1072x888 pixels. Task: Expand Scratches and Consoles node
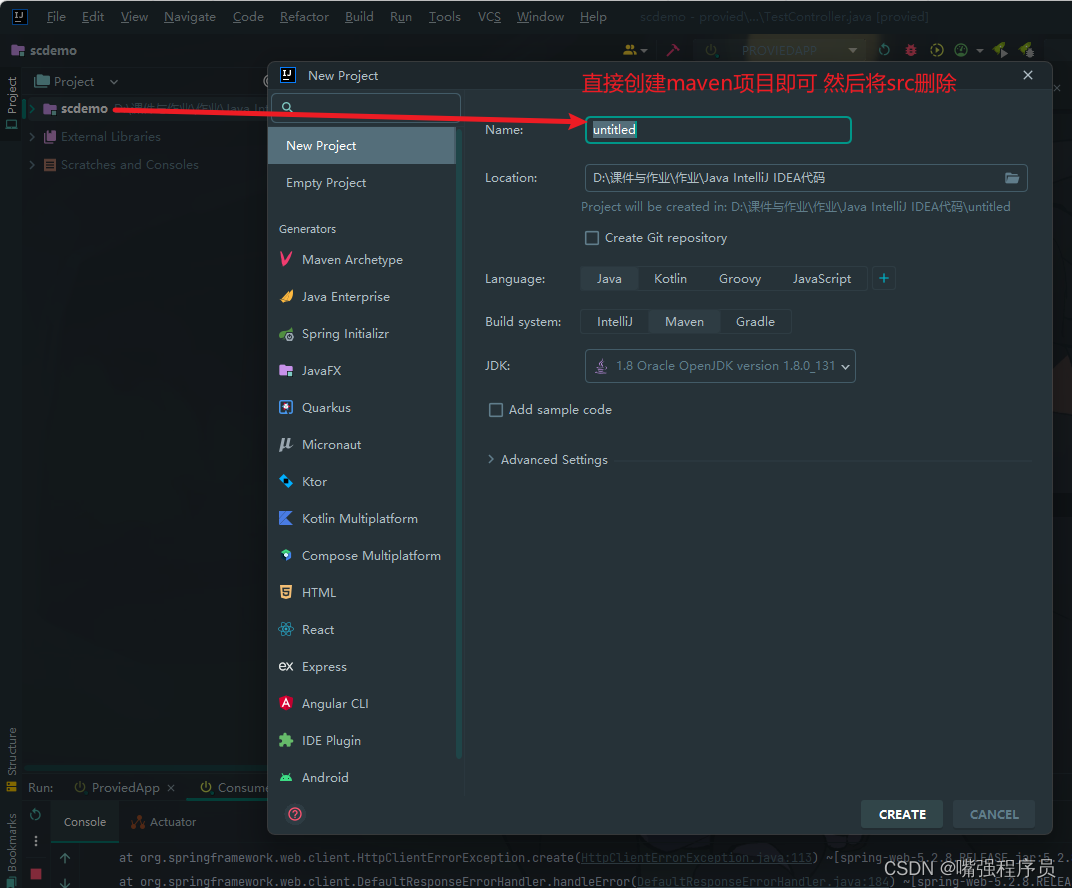(30, 165)
